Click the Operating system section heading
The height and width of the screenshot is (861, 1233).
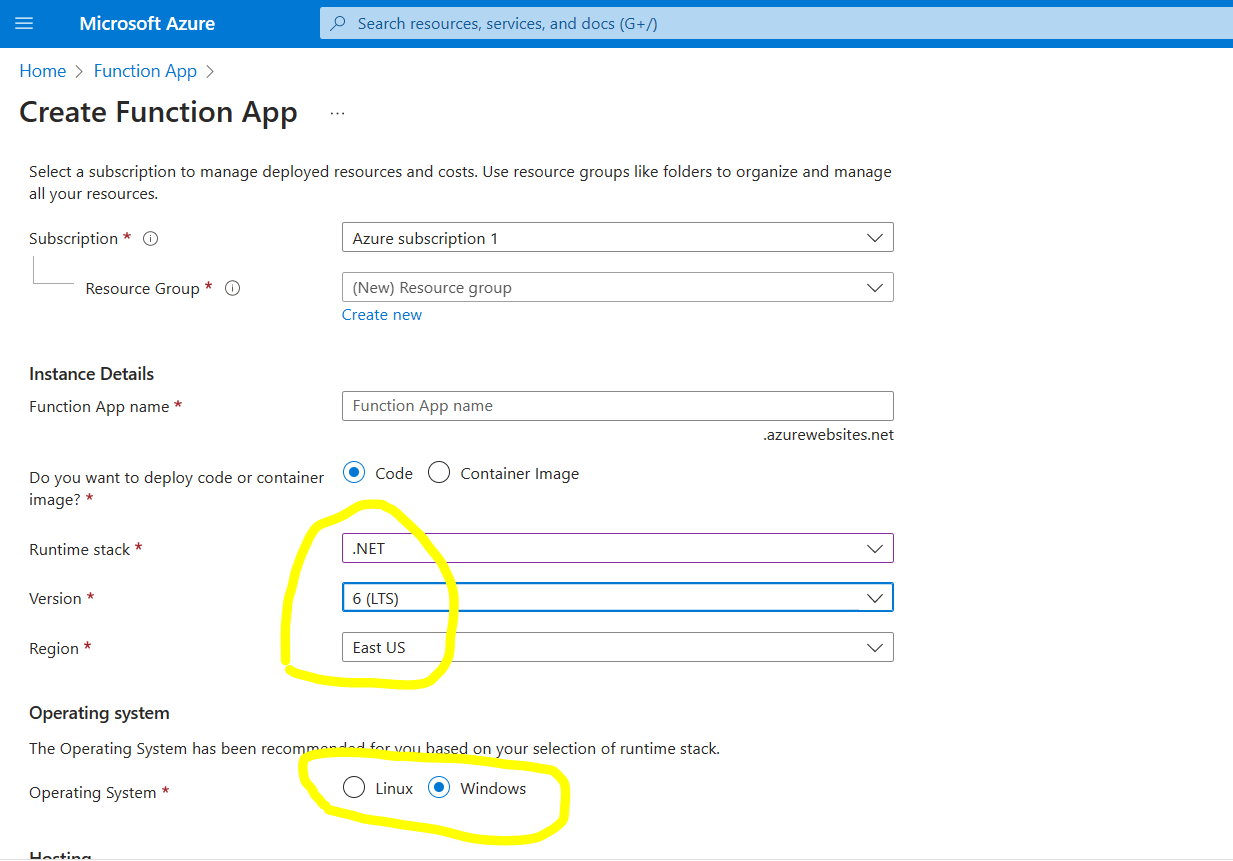100,713
